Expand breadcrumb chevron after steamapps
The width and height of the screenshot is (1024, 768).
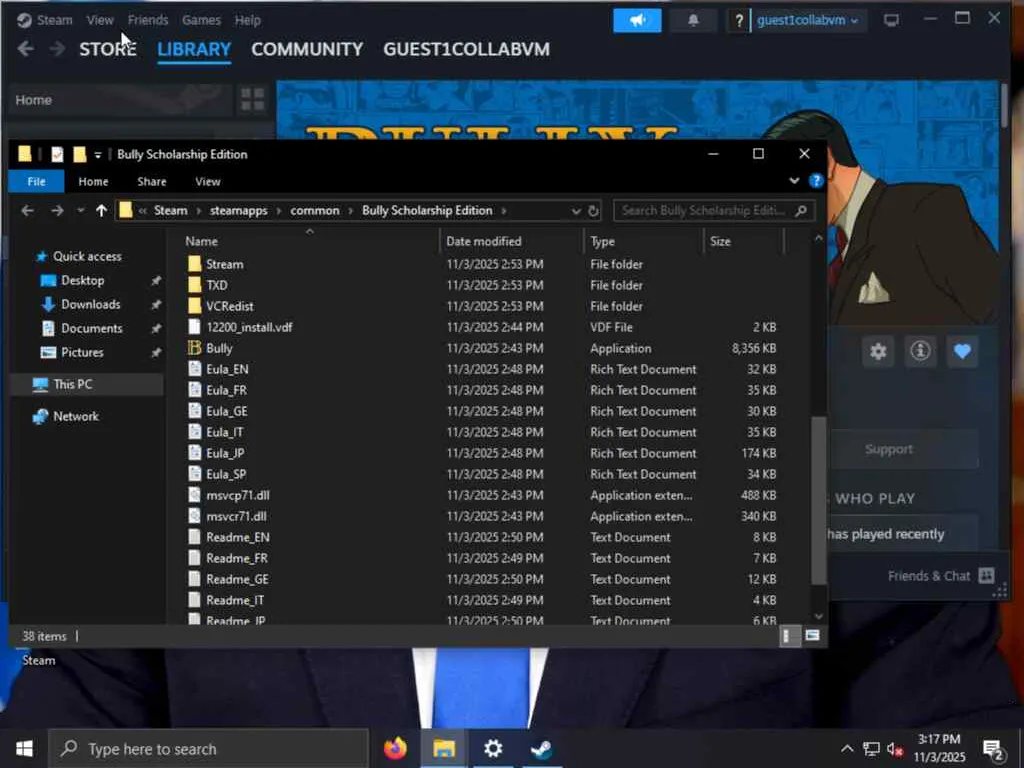279,211
